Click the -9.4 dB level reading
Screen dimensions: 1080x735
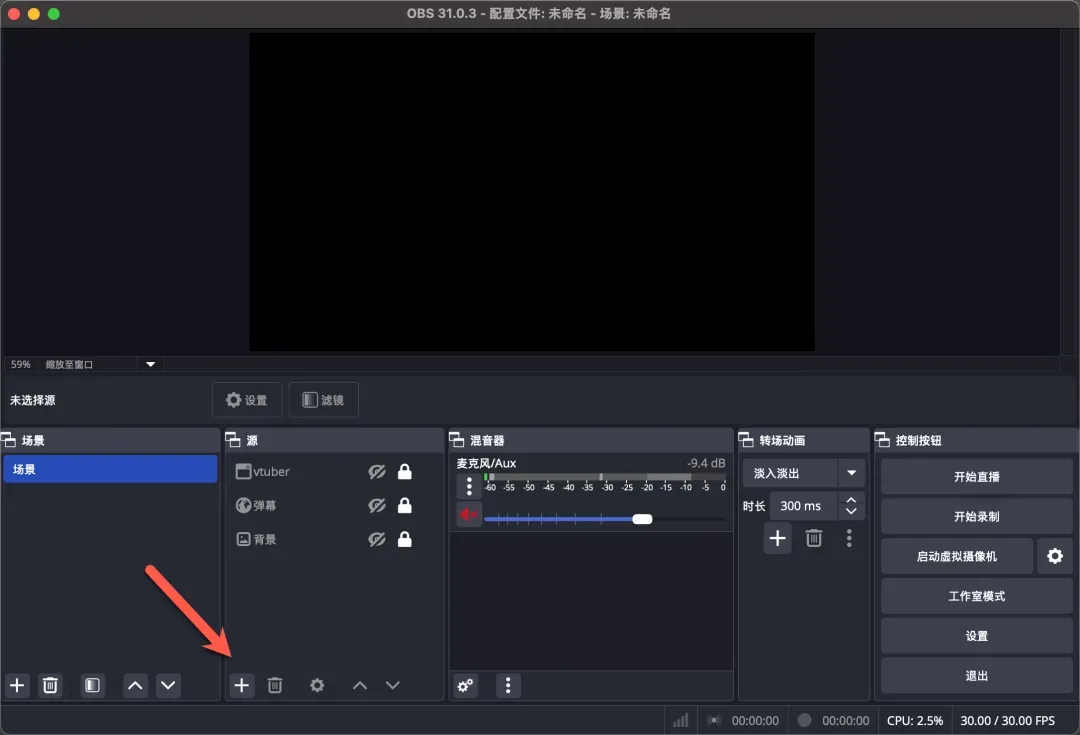706,463
